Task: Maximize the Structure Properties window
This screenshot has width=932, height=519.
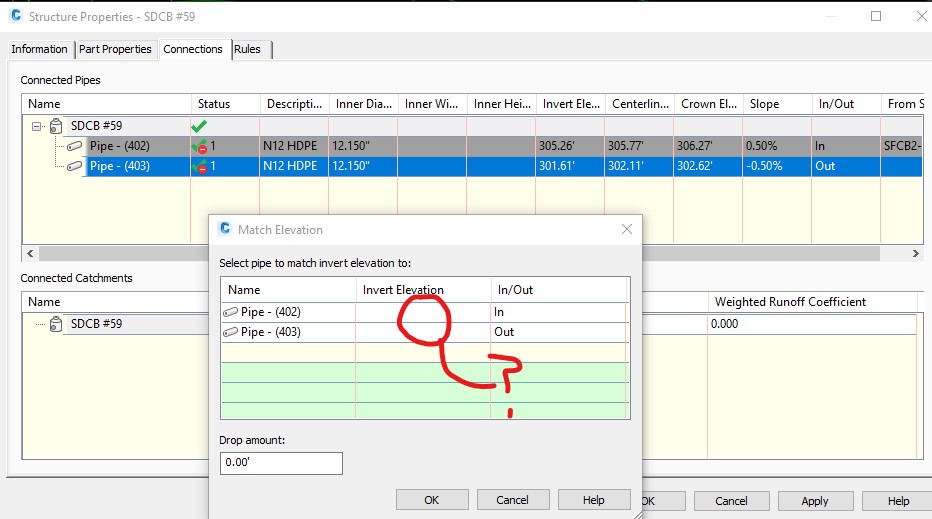Action: 876,16
